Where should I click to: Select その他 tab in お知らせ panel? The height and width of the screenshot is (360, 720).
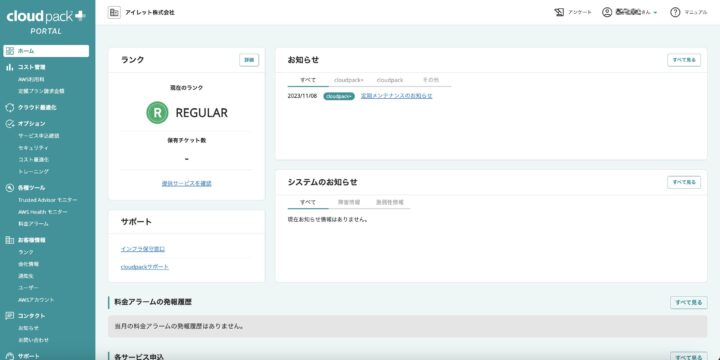pyautogui.click(x=431, y=80)
